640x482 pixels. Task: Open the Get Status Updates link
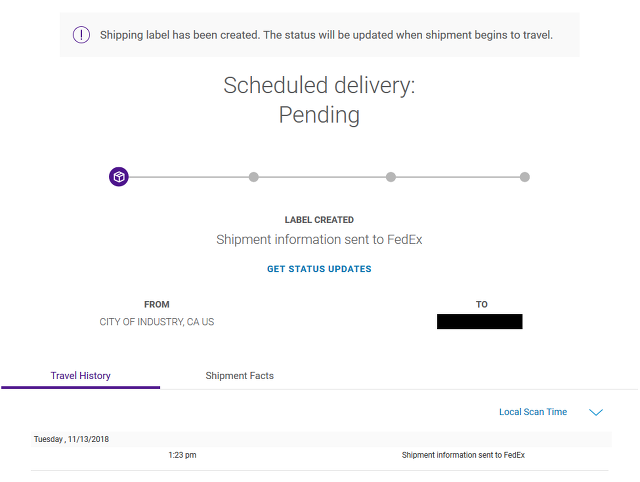[319, 269]
